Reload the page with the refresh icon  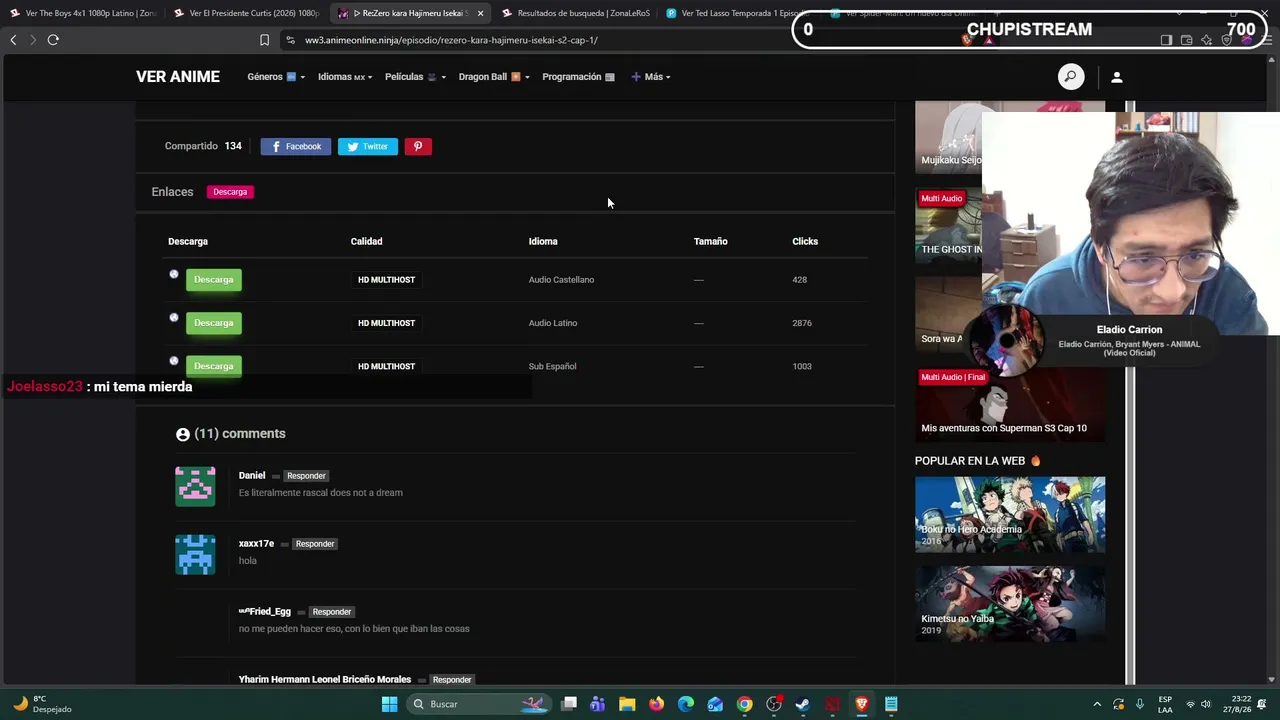click(x=53, y=40)
